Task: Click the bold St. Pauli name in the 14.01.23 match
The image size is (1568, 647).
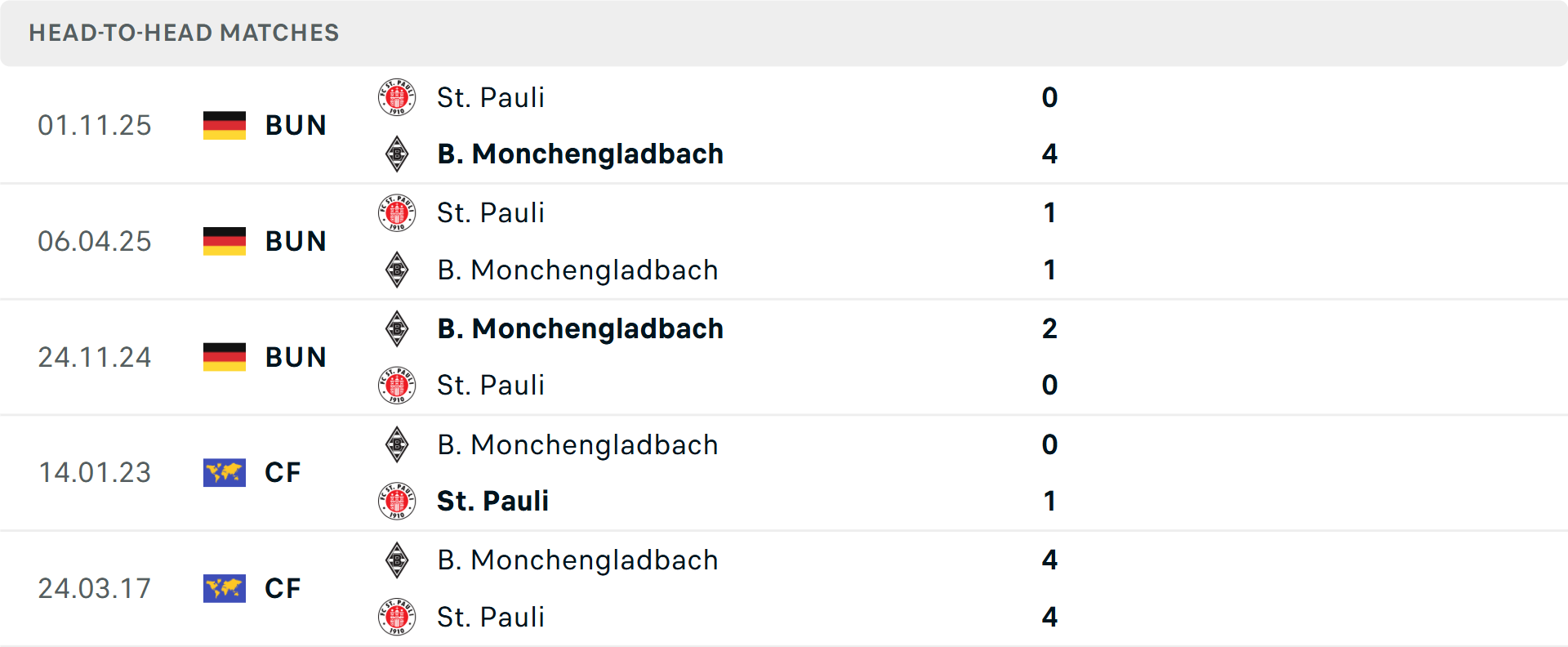Action: [x=493, y=501]
